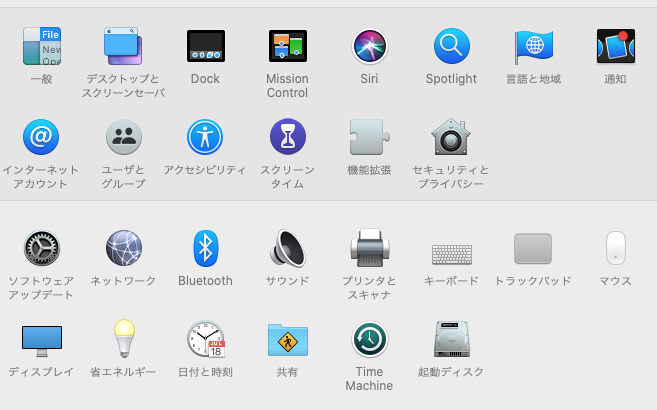657x410 pixels.
Task: Open the 一般 (General) preferences icon
Action: tap(41, 46)
